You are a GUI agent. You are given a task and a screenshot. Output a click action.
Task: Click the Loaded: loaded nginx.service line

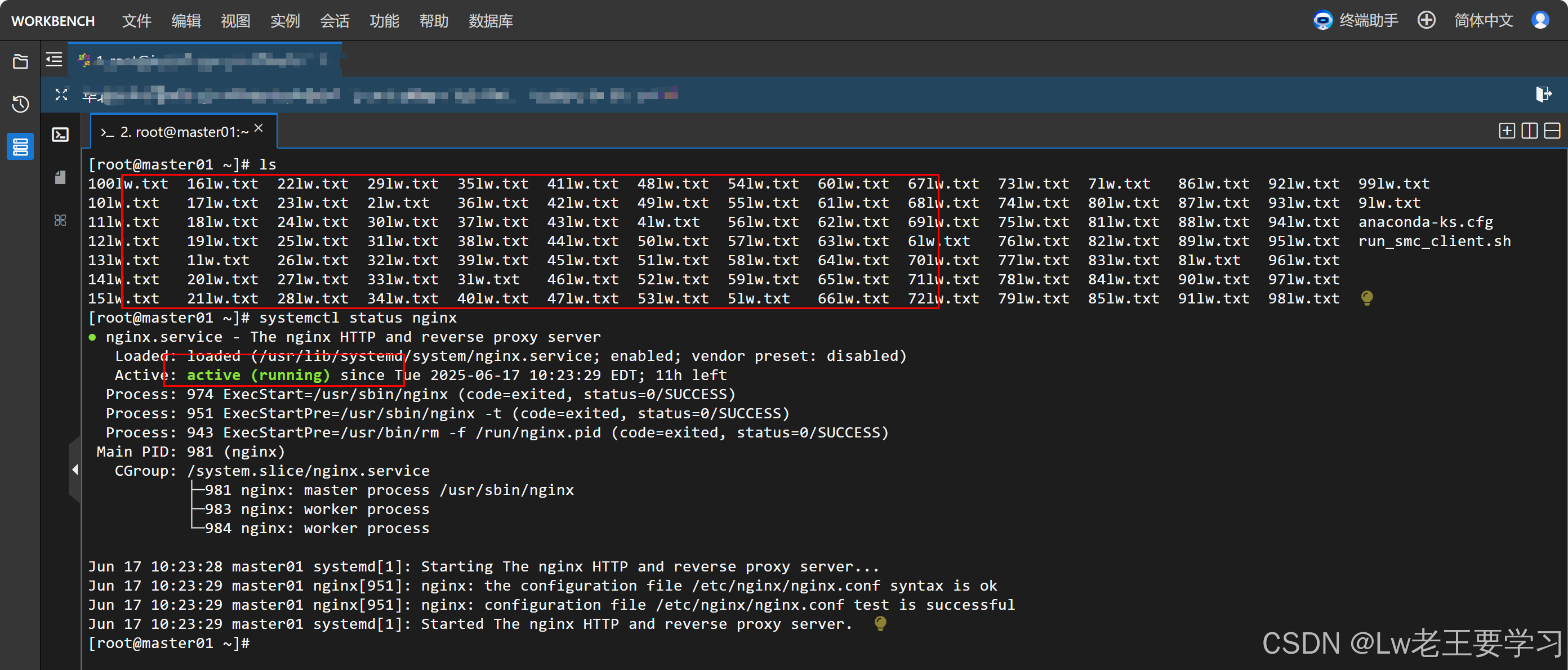pos(511,356)
